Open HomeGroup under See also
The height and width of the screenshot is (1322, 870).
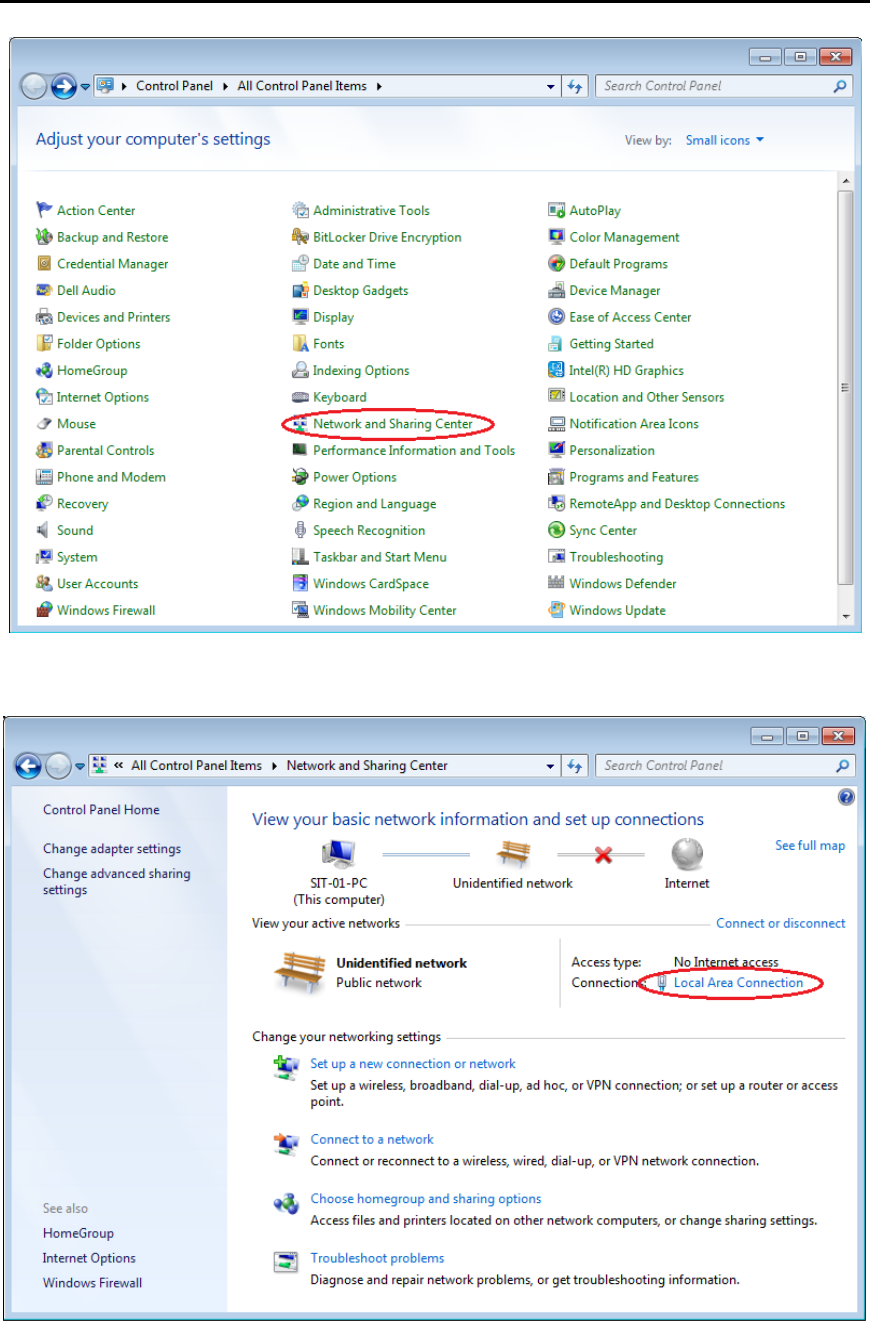pyautogui.click(x=78, y=1234)
